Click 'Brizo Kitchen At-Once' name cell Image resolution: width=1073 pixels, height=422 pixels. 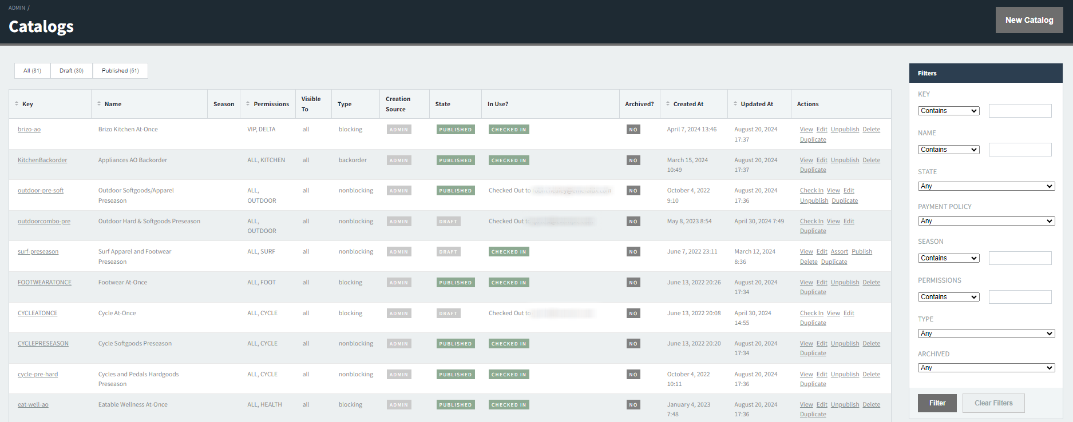(x=129, y=129)
